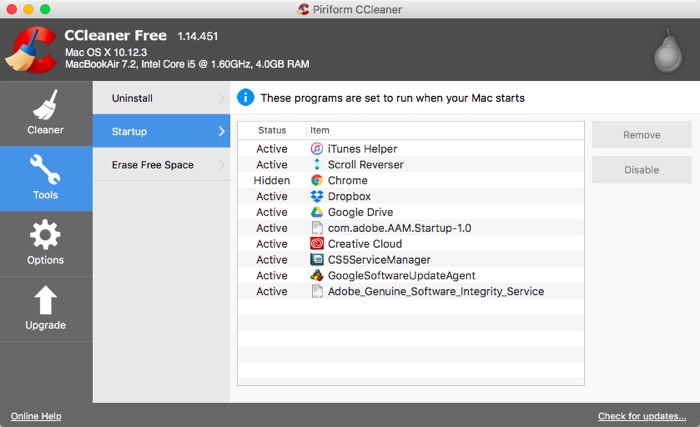Click the Piriform pear logo
The height and width of the screenshot is (427, 700).
point(668,50)
